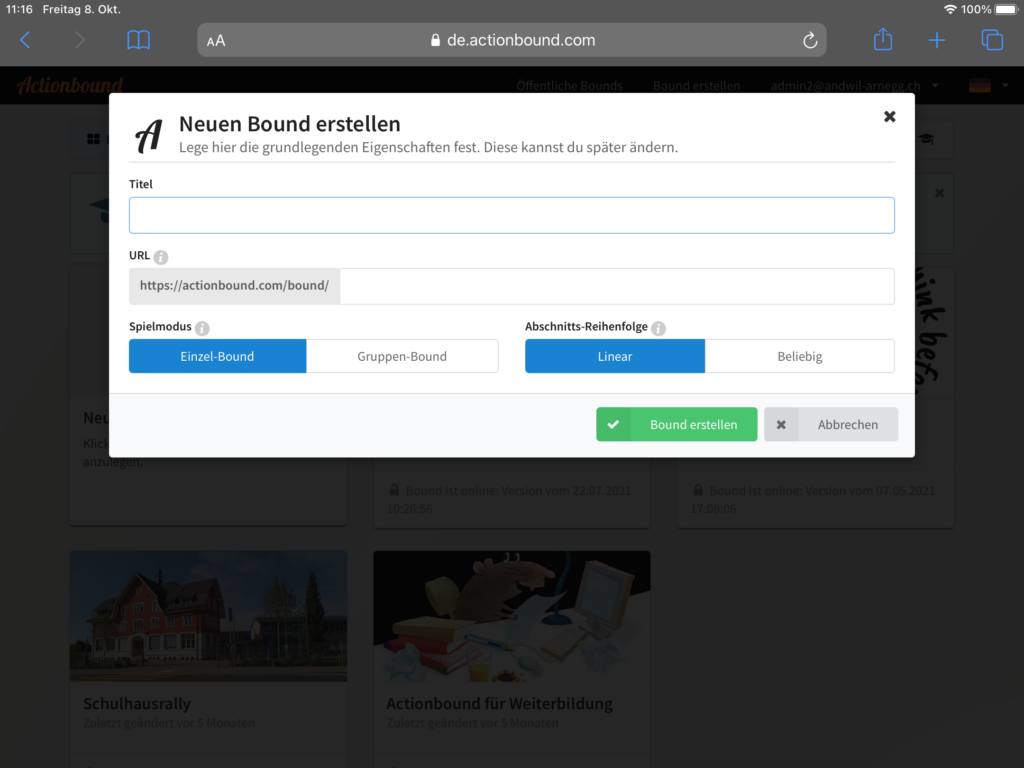Open Safari bookmarks book icon
This screenshot has width=1024, height=768.
click(x=139, y=40)
